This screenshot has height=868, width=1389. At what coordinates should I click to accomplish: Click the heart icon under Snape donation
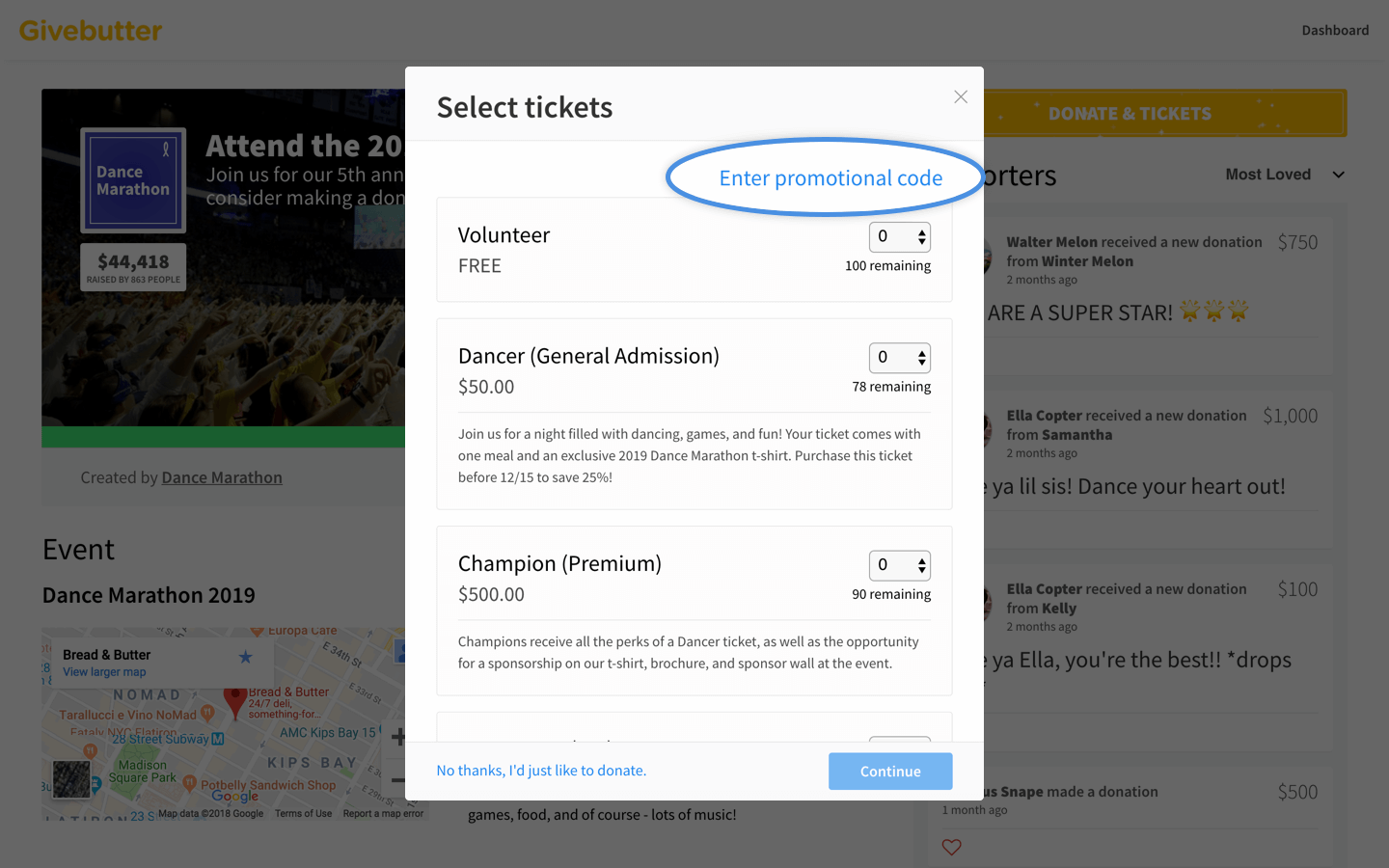[952, 847]
